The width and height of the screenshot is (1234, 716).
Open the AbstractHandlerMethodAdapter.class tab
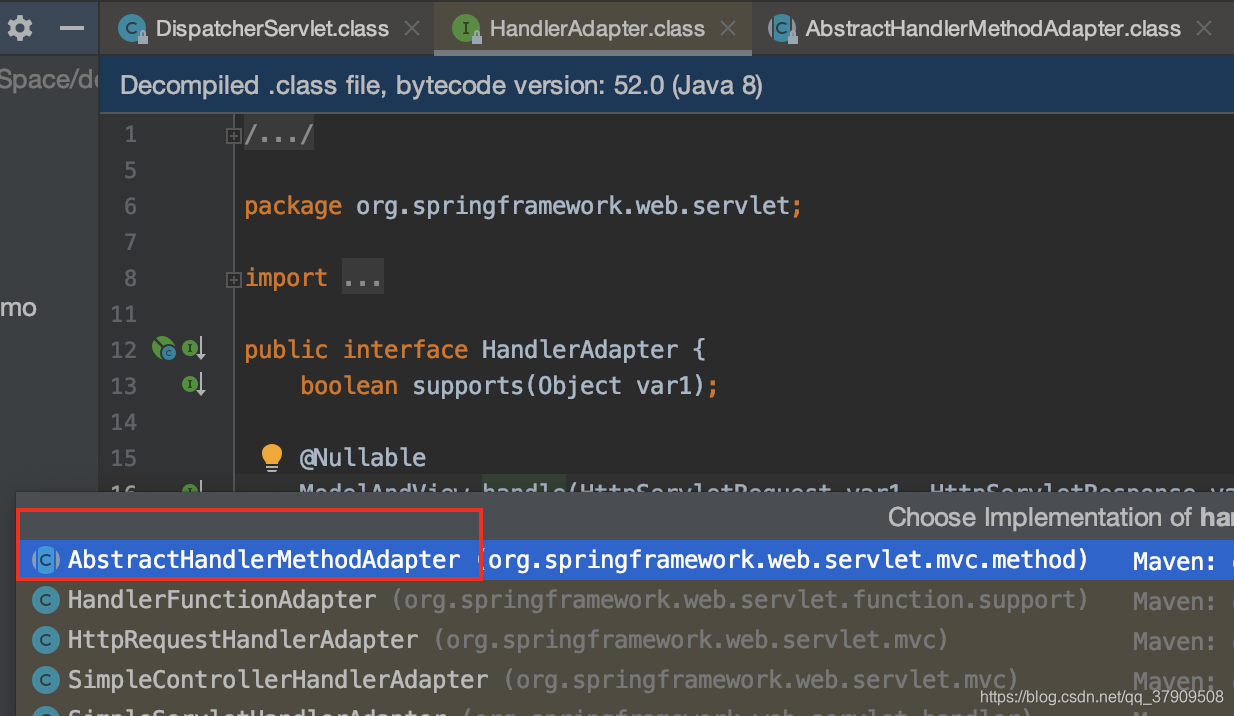993,29
